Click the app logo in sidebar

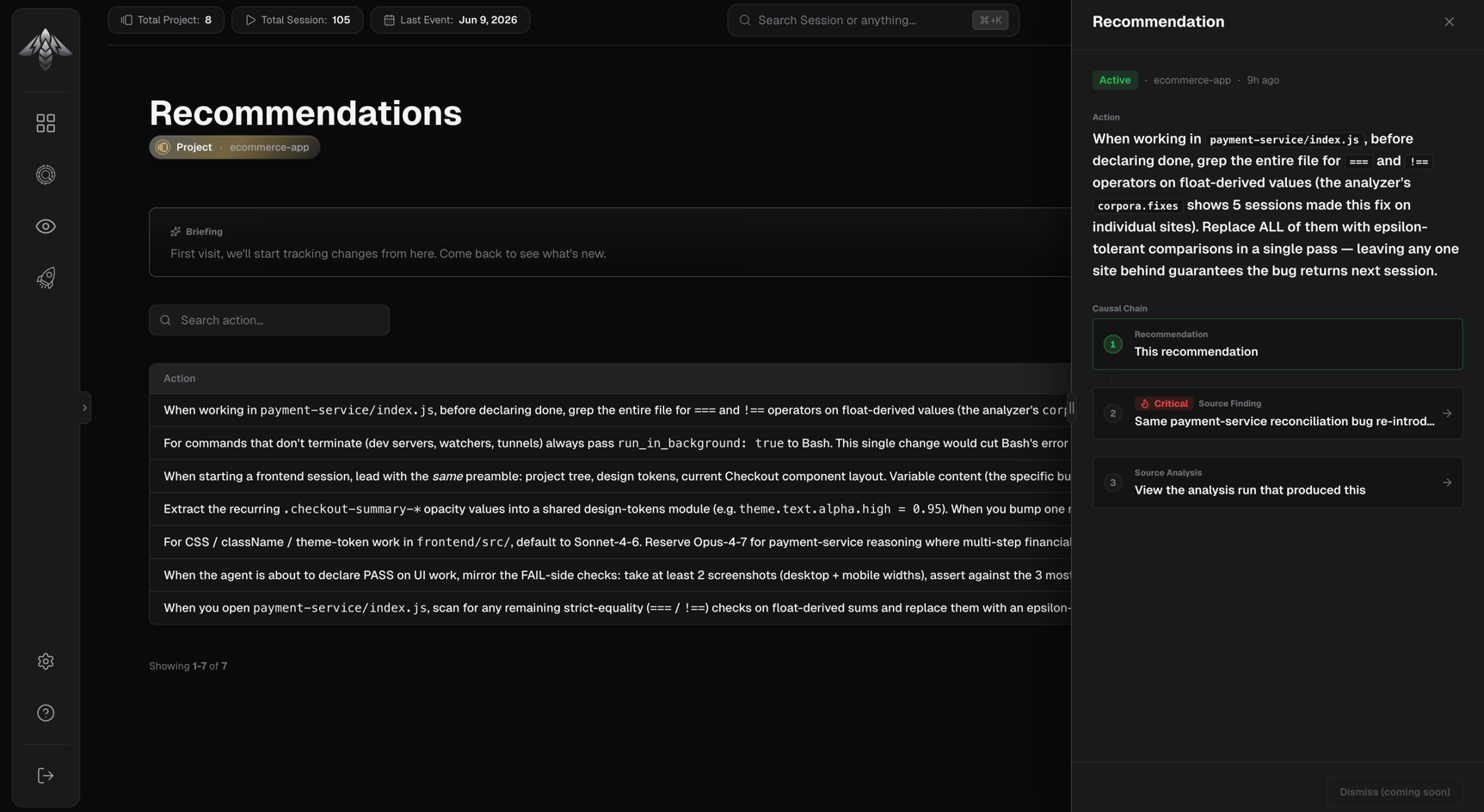pyautogui.click(x=46, y=48)
